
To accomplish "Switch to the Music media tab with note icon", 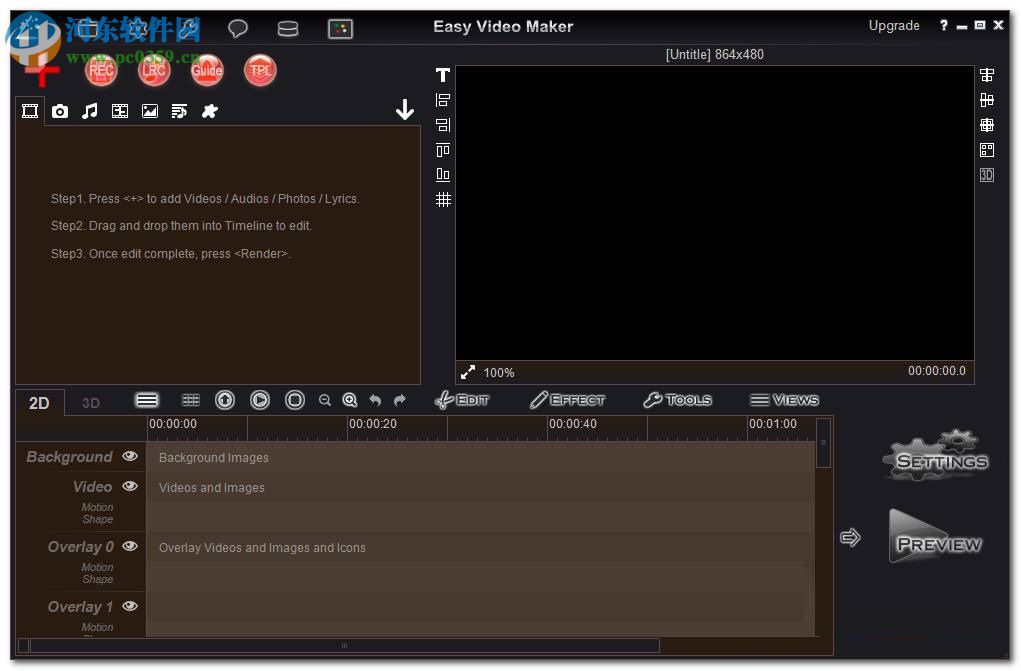I will (x=89, y=111).
